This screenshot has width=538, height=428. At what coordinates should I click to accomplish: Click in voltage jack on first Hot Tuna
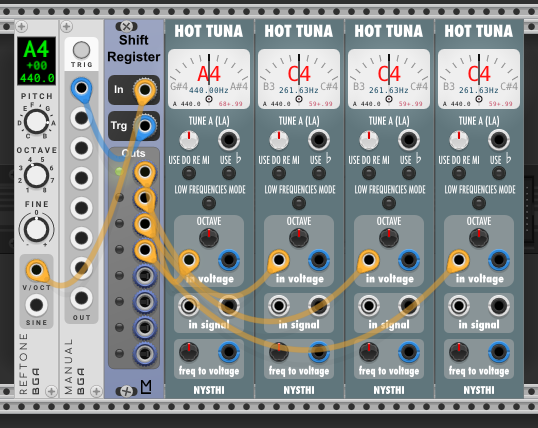click(x=189, y=260)
